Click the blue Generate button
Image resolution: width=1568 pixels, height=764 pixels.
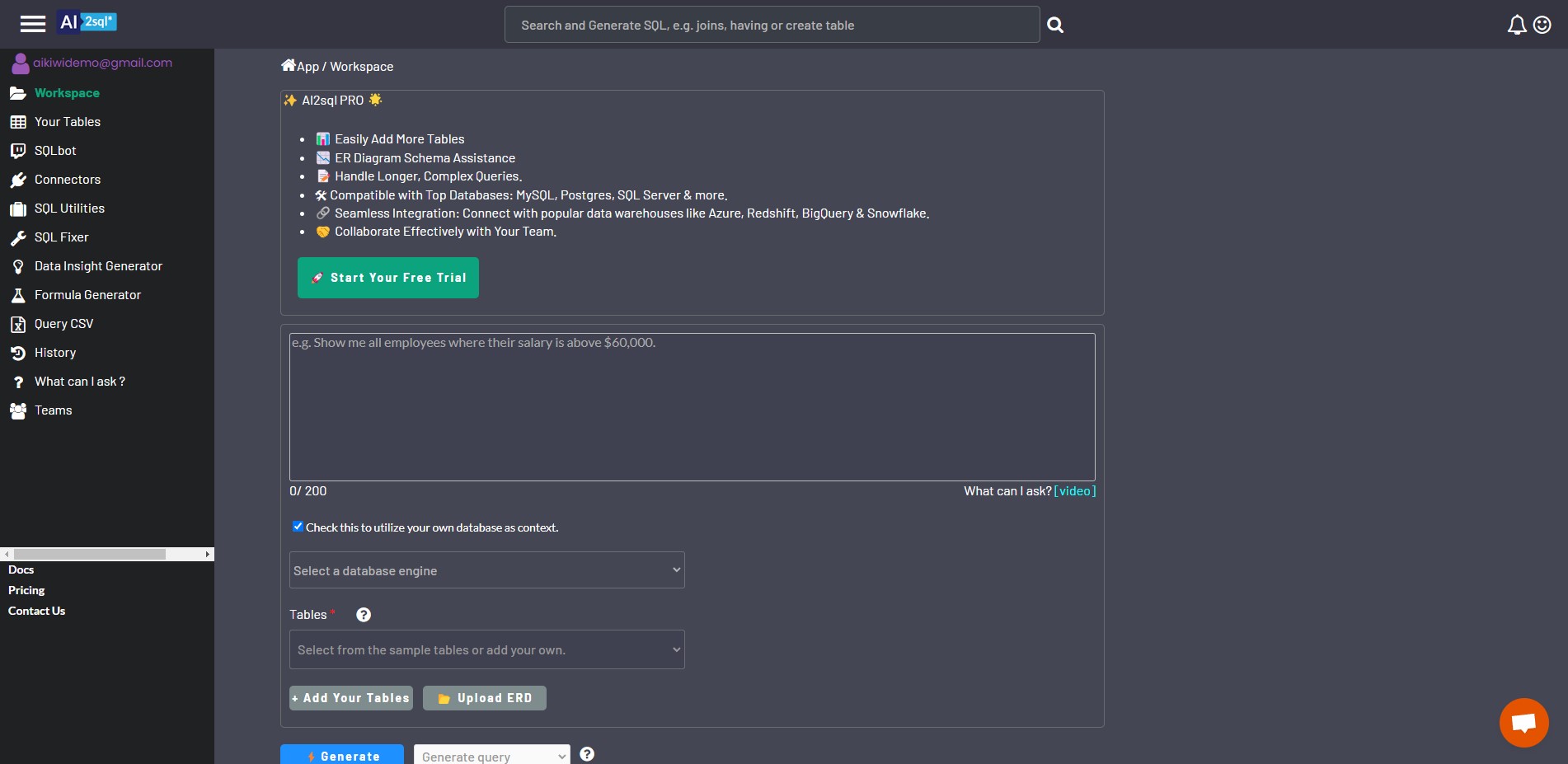pyautogui.click(x=342, y=755)
